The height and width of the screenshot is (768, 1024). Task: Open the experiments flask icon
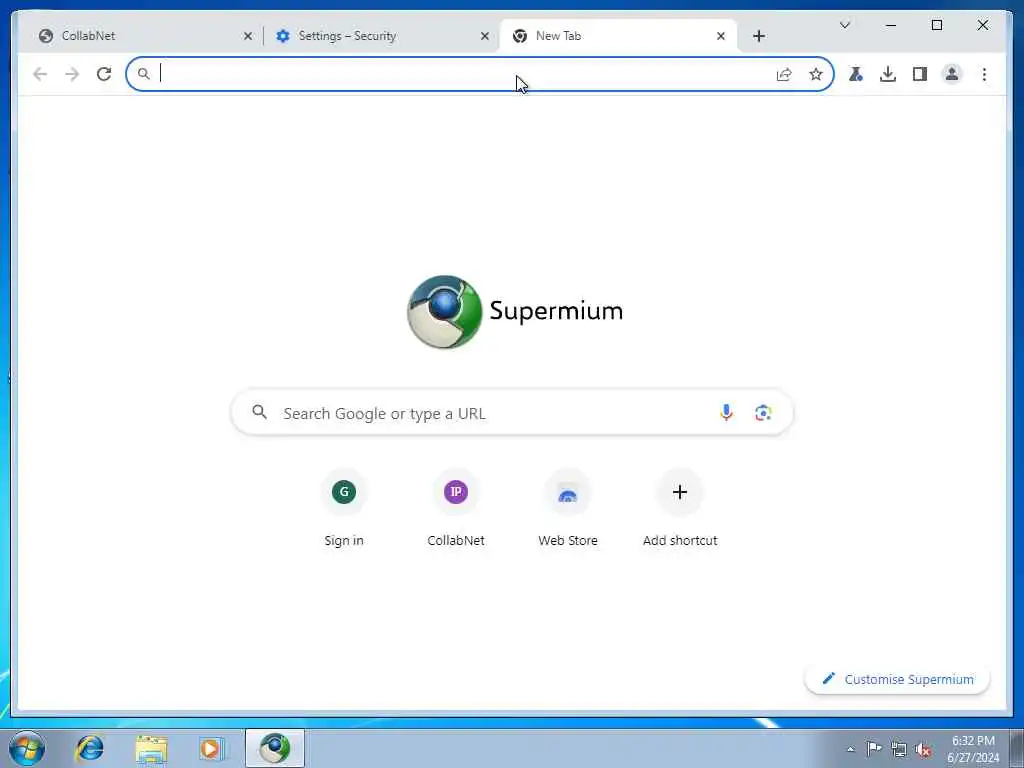856,74
